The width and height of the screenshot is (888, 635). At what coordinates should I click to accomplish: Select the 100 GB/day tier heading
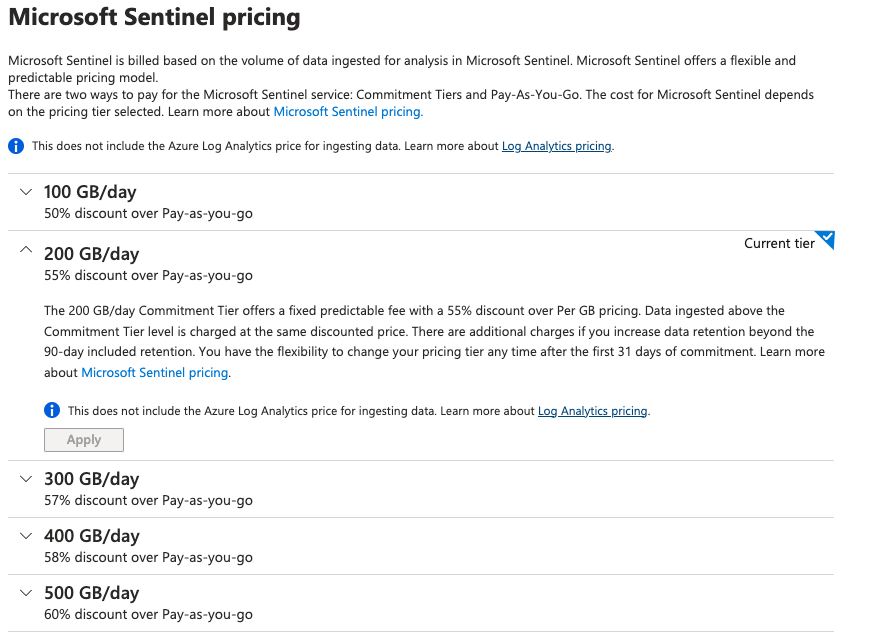90,192
